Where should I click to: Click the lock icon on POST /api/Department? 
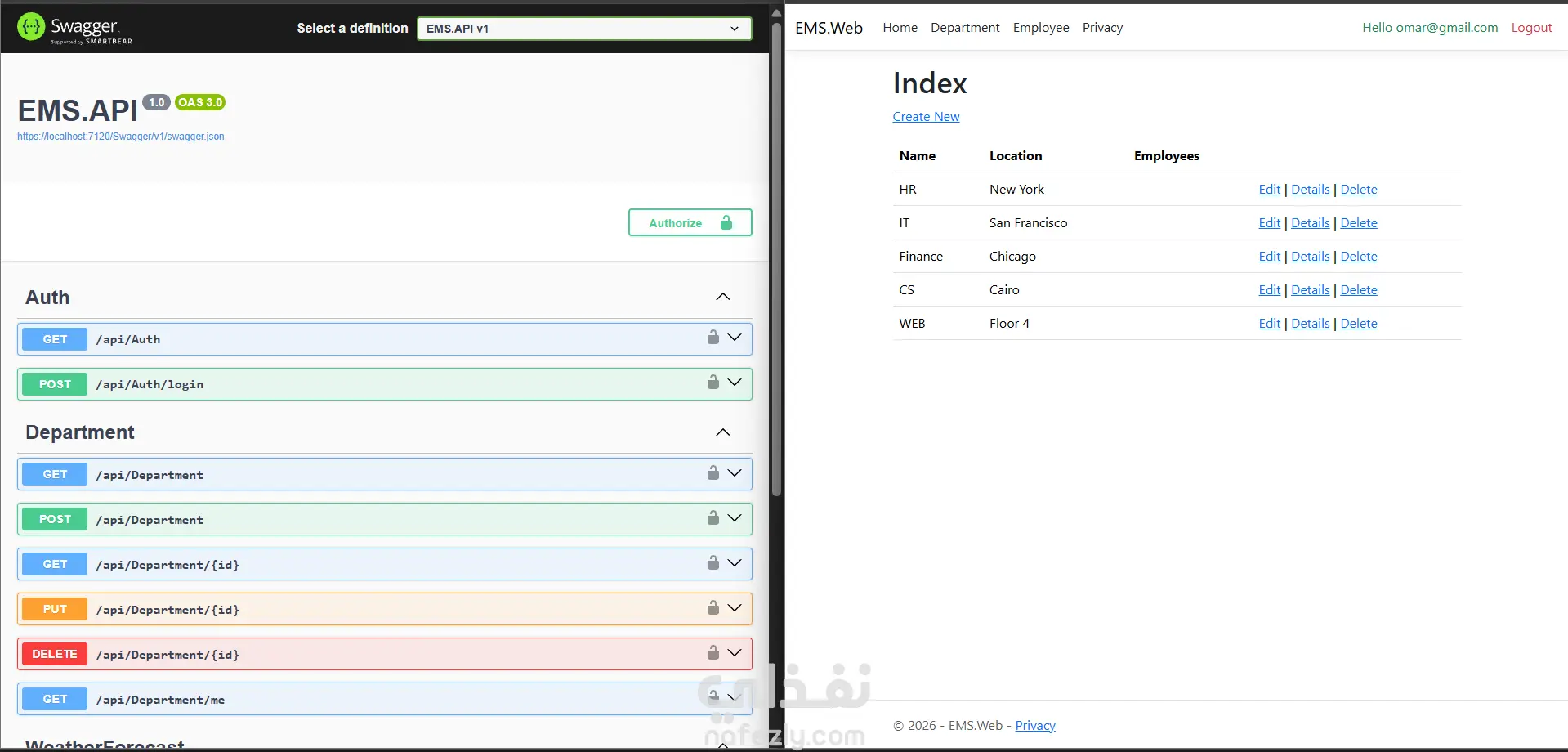click(713, 517)
